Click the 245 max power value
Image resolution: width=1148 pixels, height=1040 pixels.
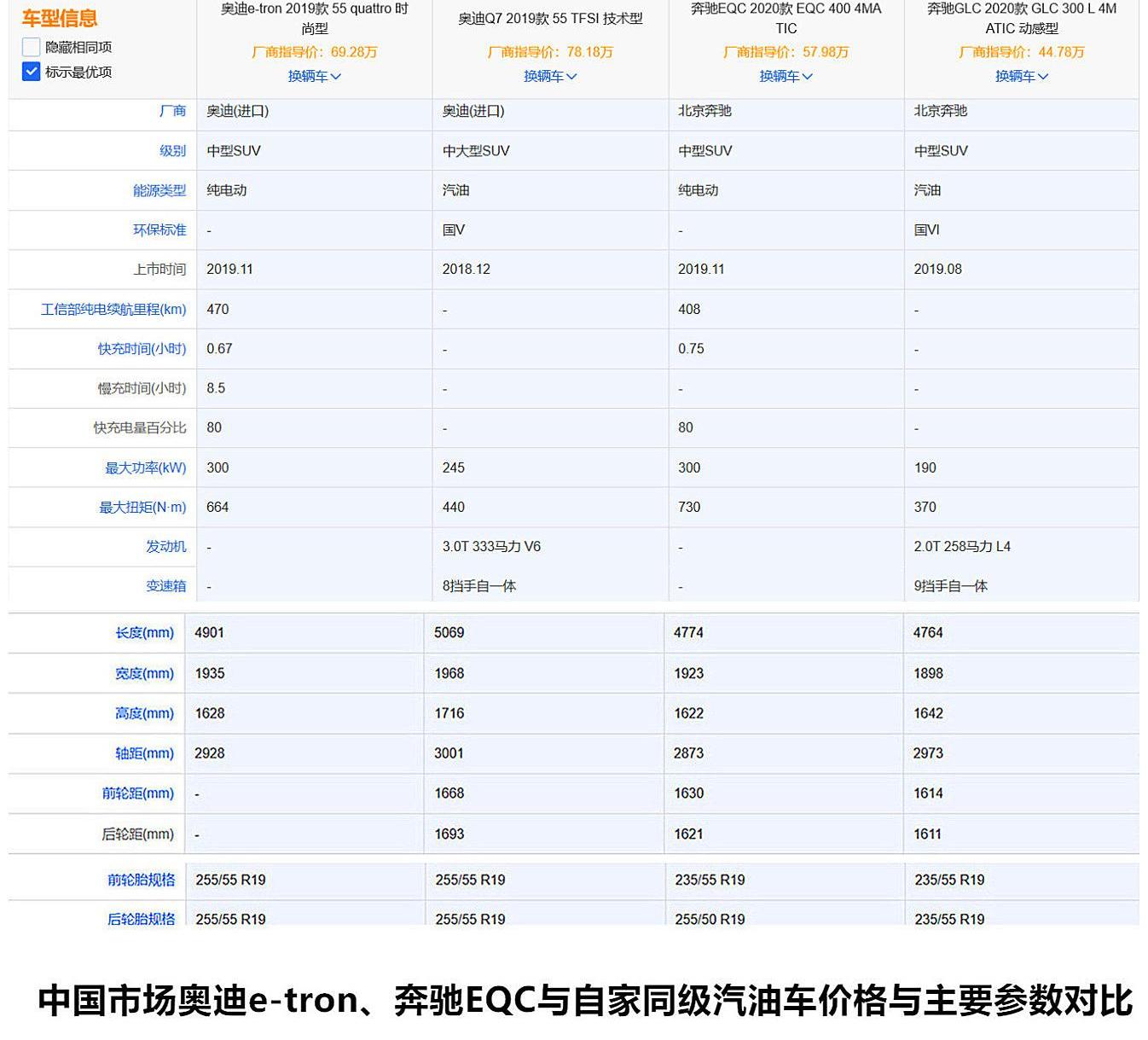pos(454,468)
